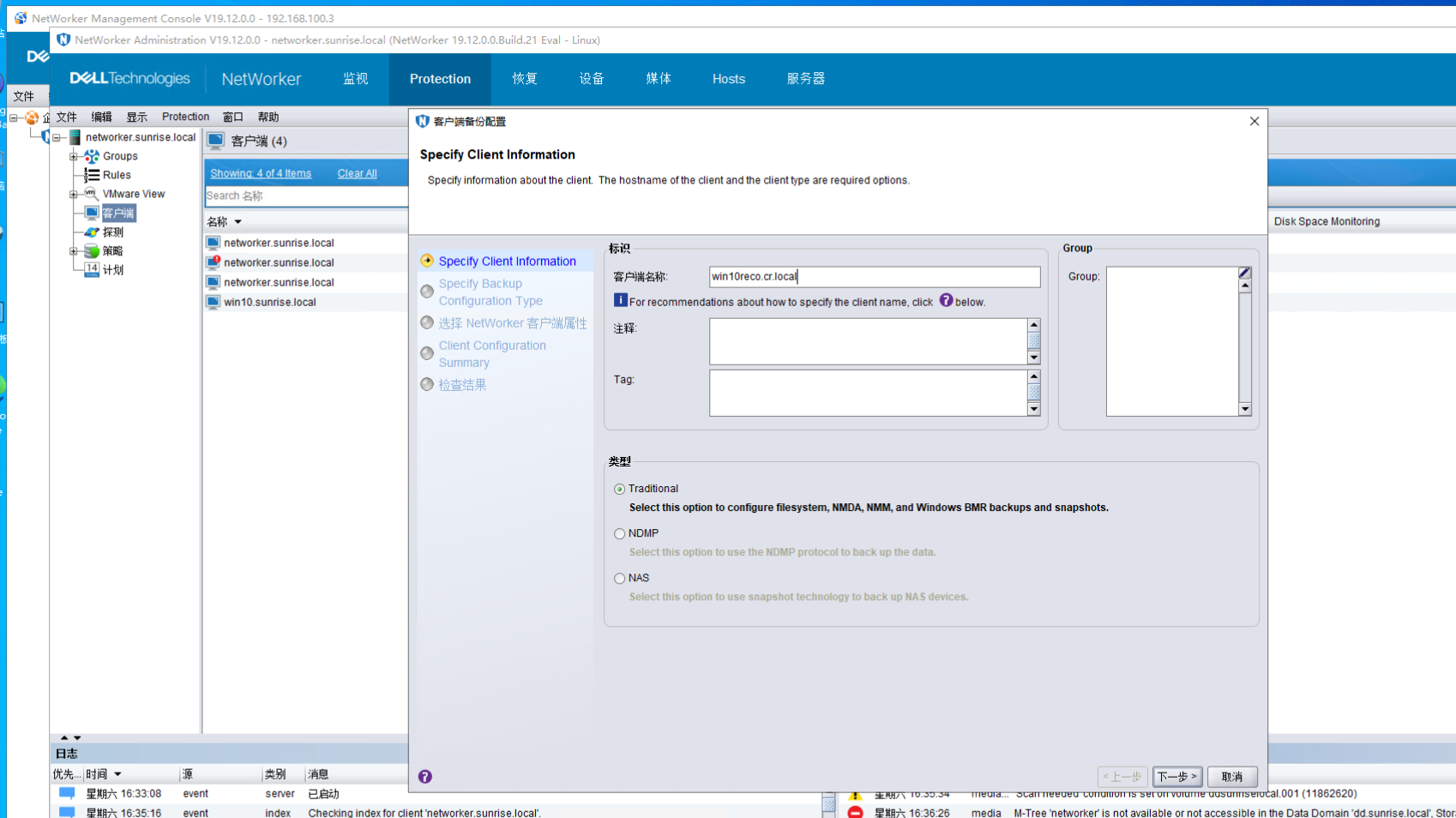1456x818 pixels.
Task: Switch to the 设备 tab
Action: tap(592, 79)
